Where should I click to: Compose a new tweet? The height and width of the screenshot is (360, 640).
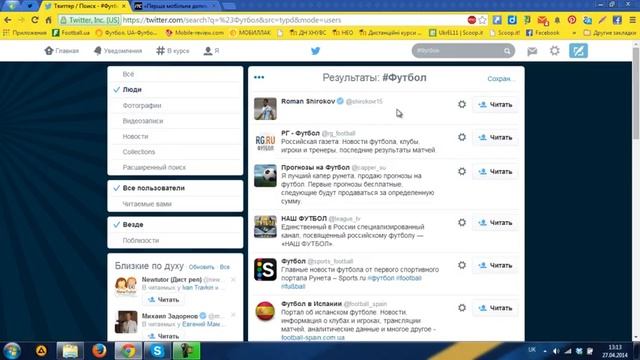[x=578, y=51]
